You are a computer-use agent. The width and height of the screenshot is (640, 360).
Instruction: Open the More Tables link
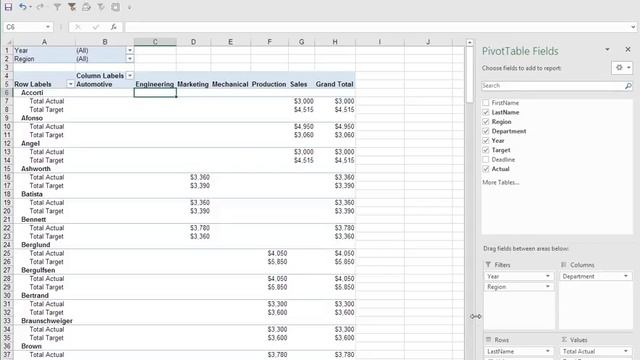(501, 182)
